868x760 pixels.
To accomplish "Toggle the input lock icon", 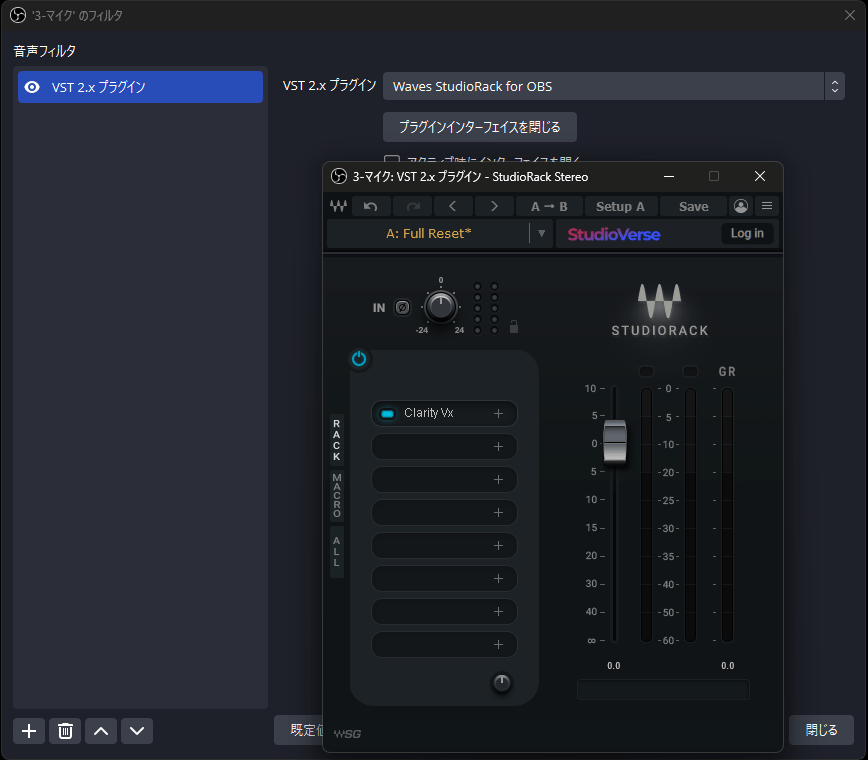I will [x=514, y=327].
